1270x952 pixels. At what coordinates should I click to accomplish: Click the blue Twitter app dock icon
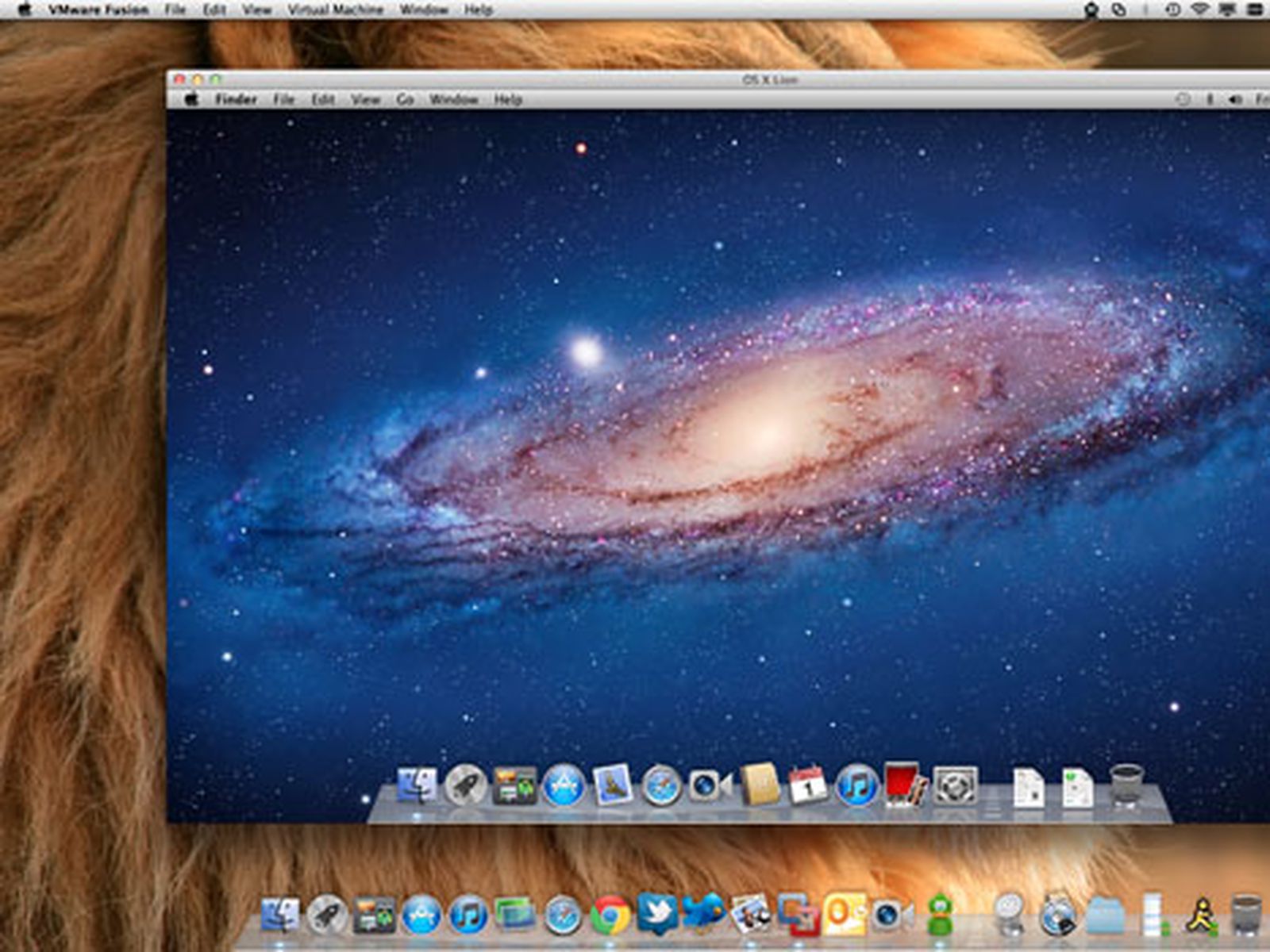(657, 914)
